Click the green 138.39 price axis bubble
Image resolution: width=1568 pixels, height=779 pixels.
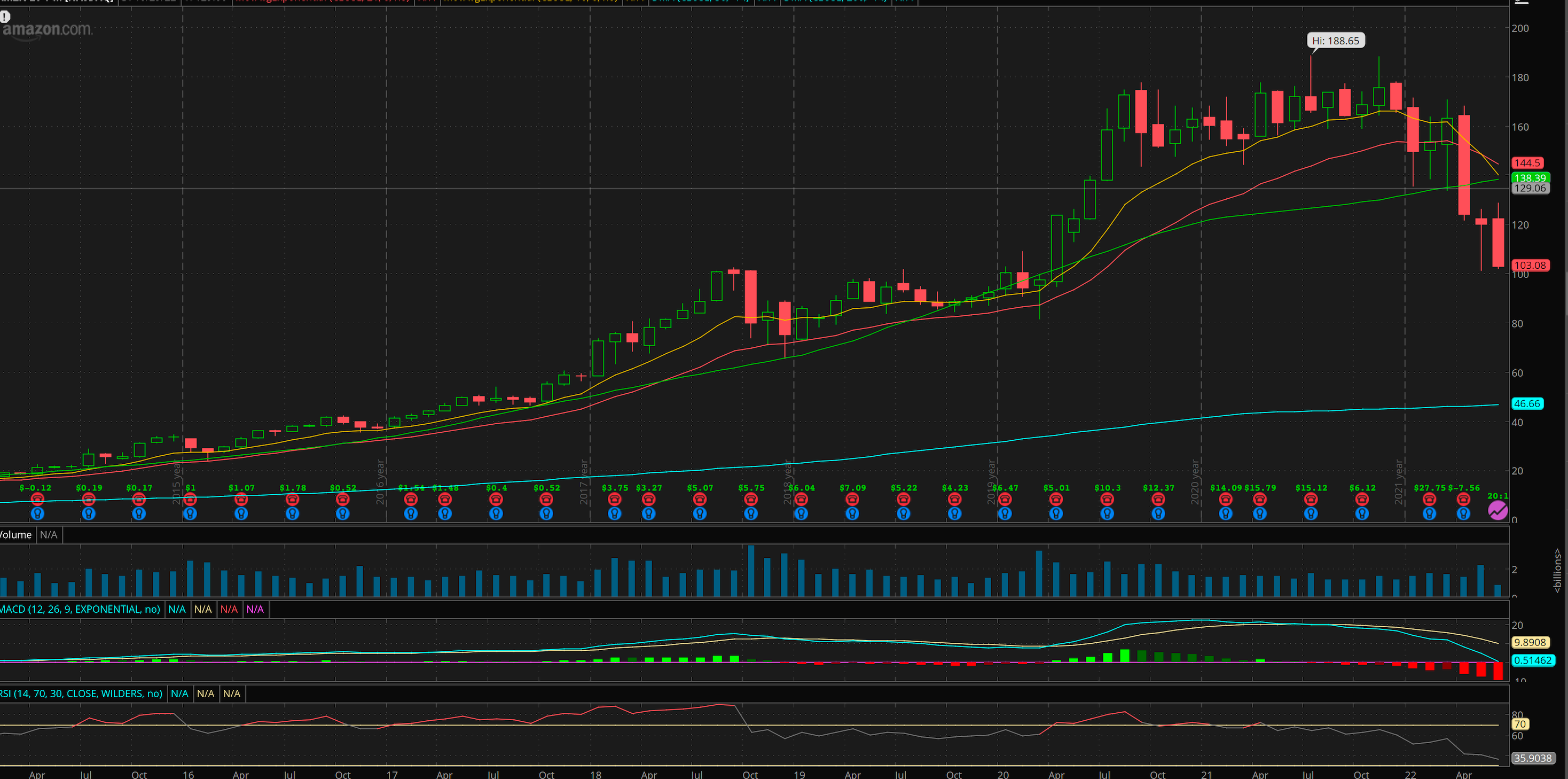click(1530, 177)
